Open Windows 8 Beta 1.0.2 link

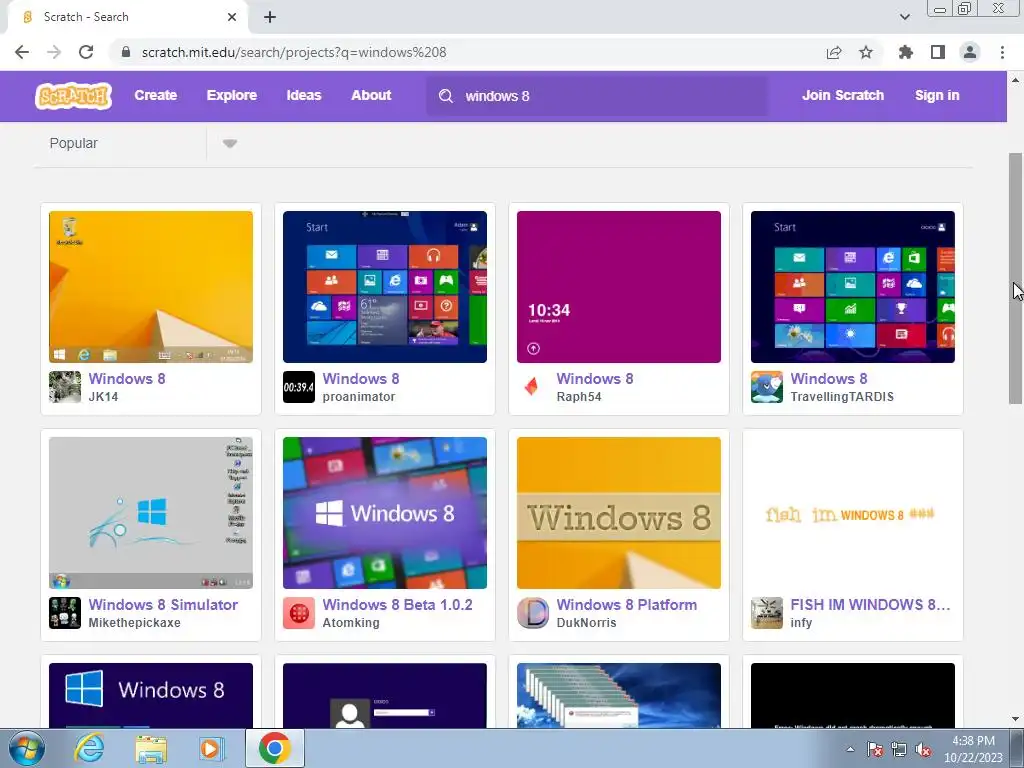tap(397, 605)
